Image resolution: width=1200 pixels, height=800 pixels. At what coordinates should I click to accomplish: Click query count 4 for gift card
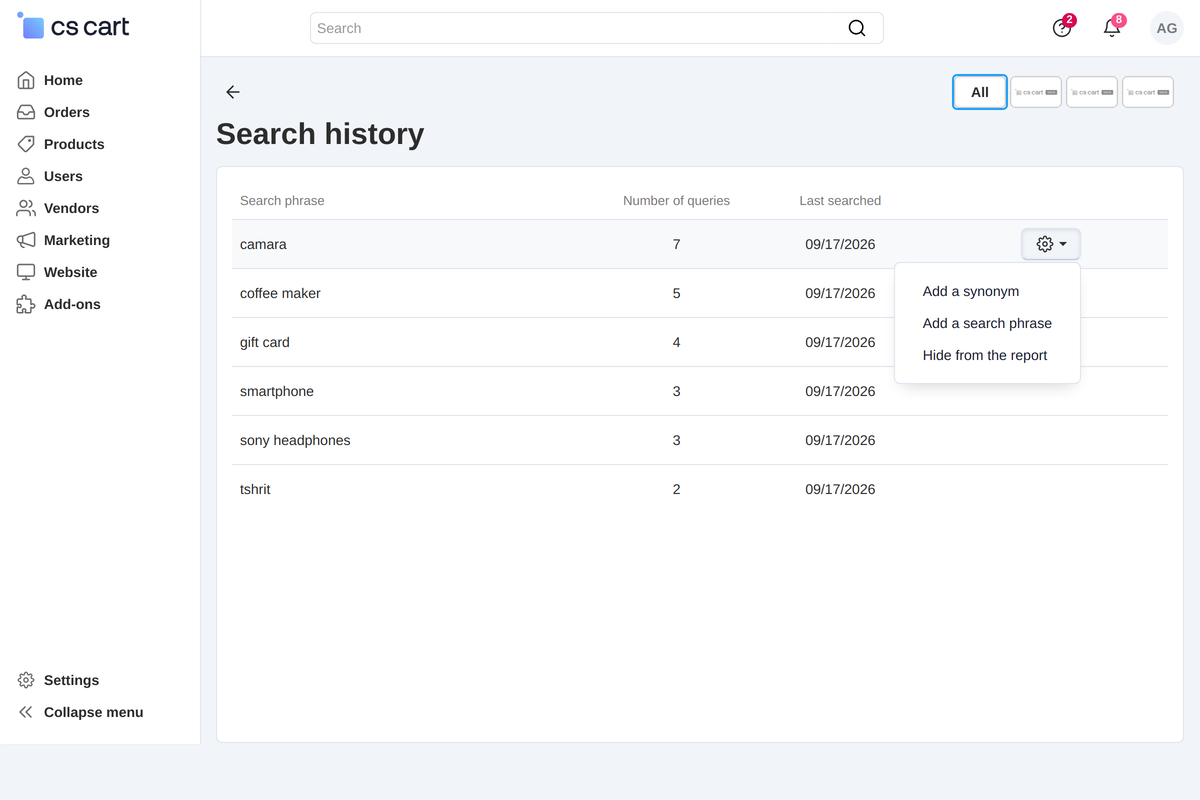click(x=676, y=342)
